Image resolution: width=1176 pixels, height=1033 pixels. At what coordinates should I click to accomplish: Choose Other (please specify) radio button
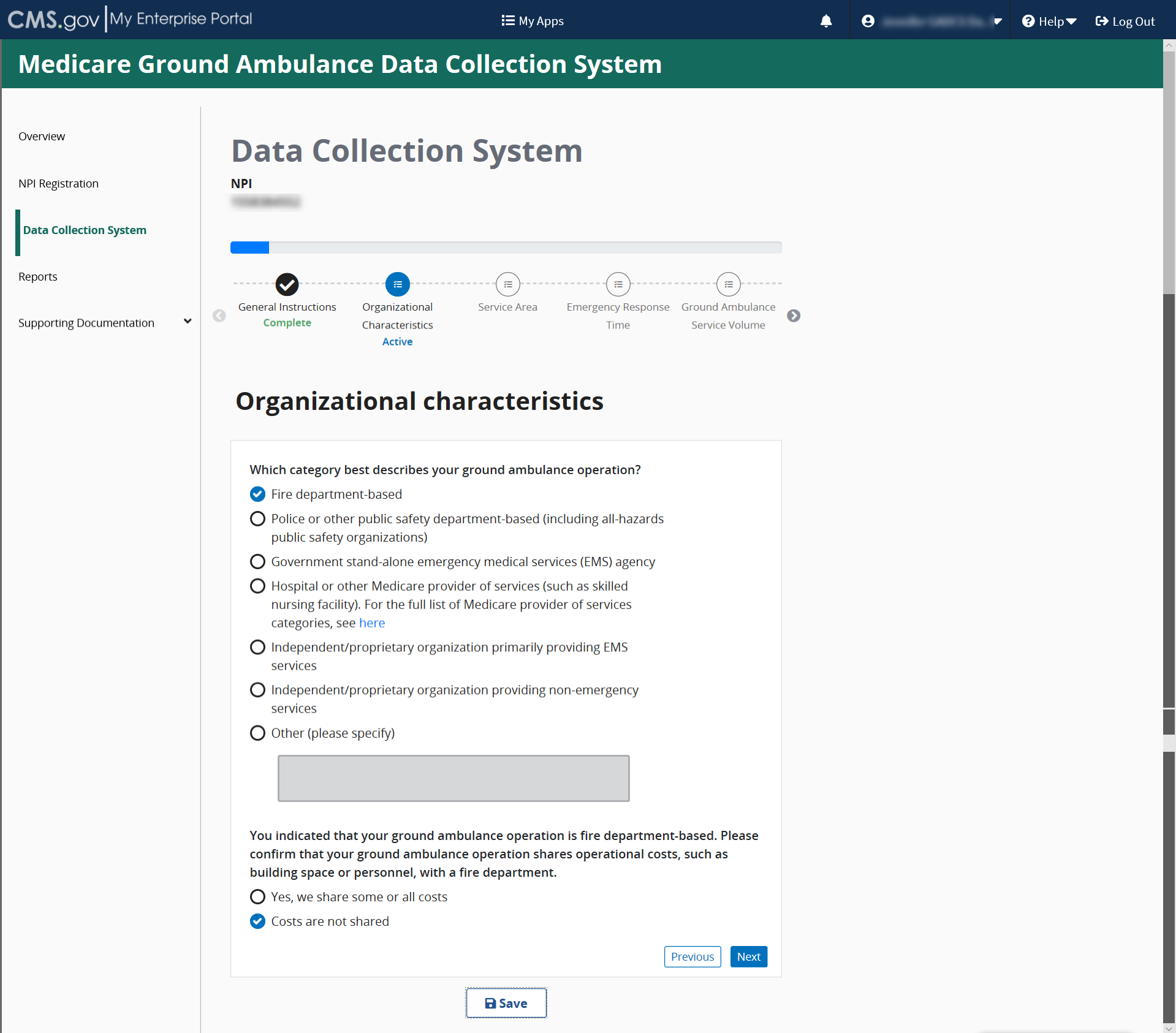point(257,733)
